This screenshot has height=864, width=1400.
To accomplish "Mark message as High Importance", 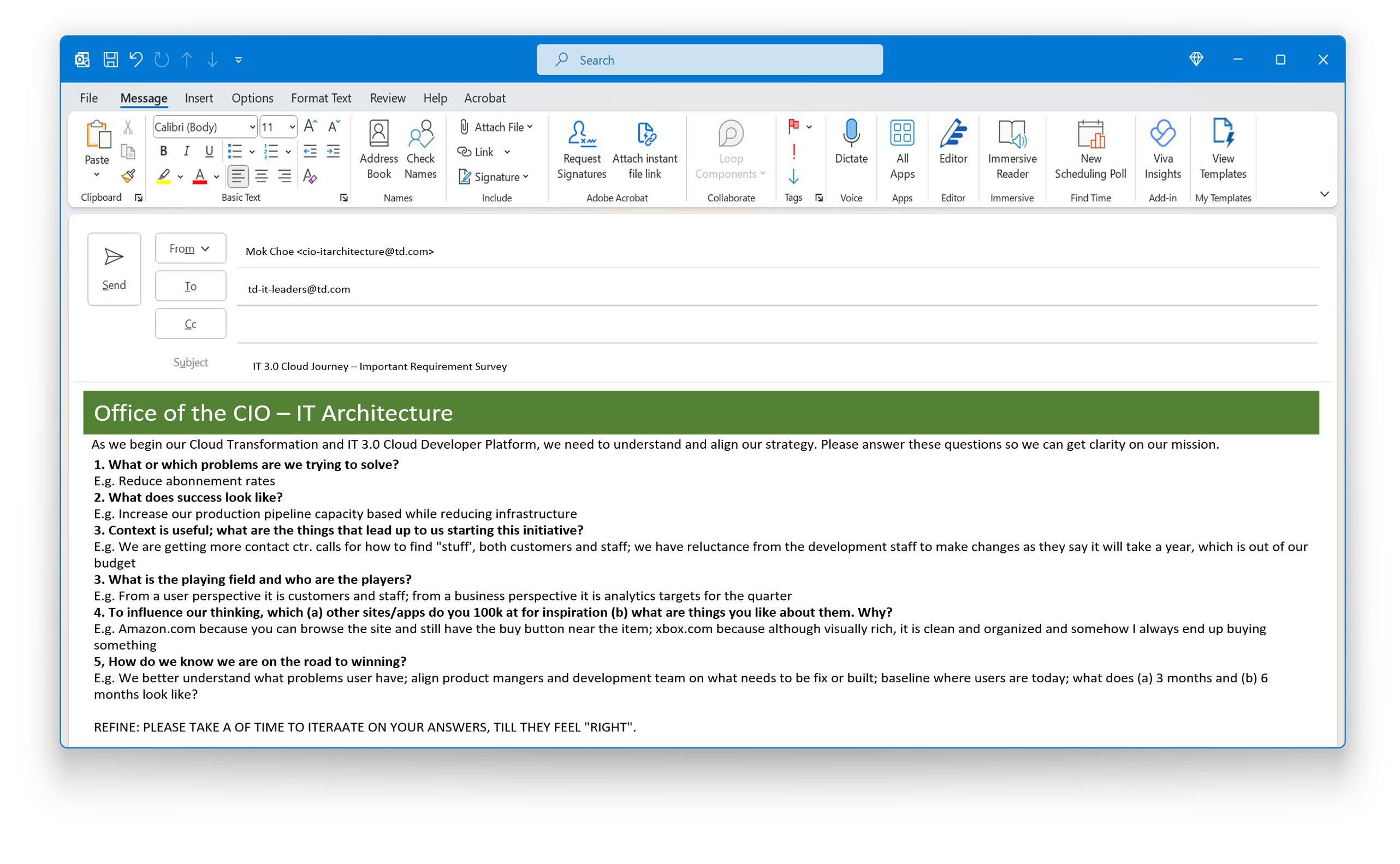I will click(x=793, y=152).
